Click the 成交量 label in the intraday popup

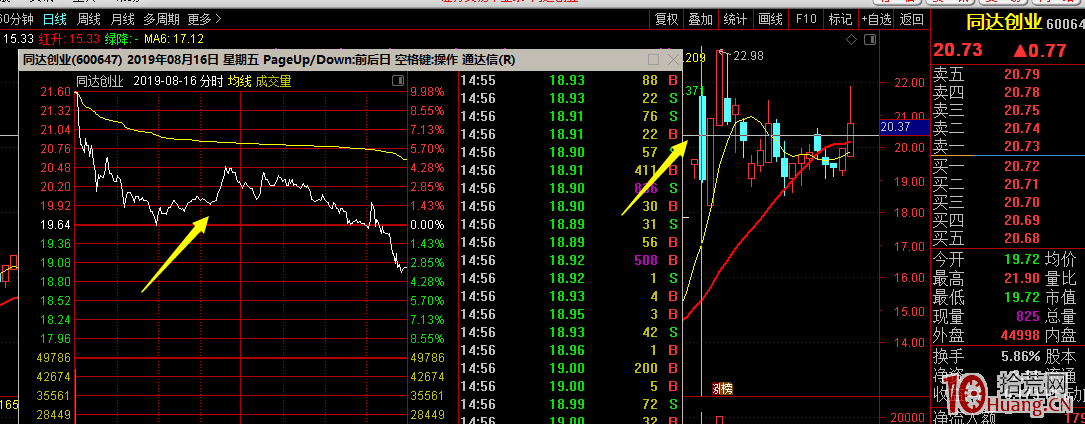273,82
